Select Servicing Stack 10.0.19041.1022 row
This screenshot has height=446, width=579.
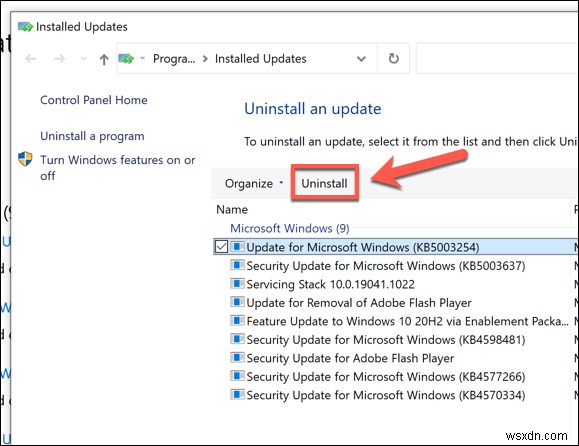(x=330, y=284)
